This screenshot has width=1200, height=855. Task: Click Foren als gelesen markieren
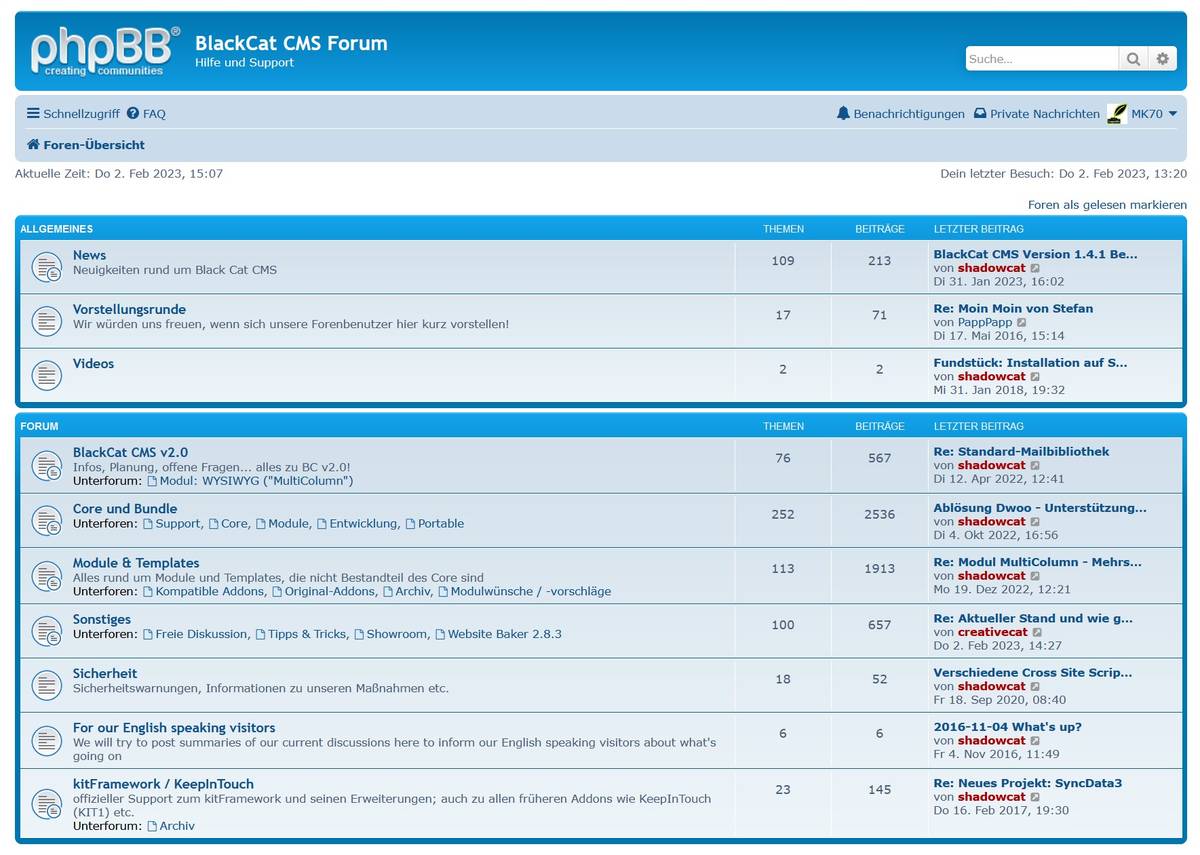point(1107,205)
